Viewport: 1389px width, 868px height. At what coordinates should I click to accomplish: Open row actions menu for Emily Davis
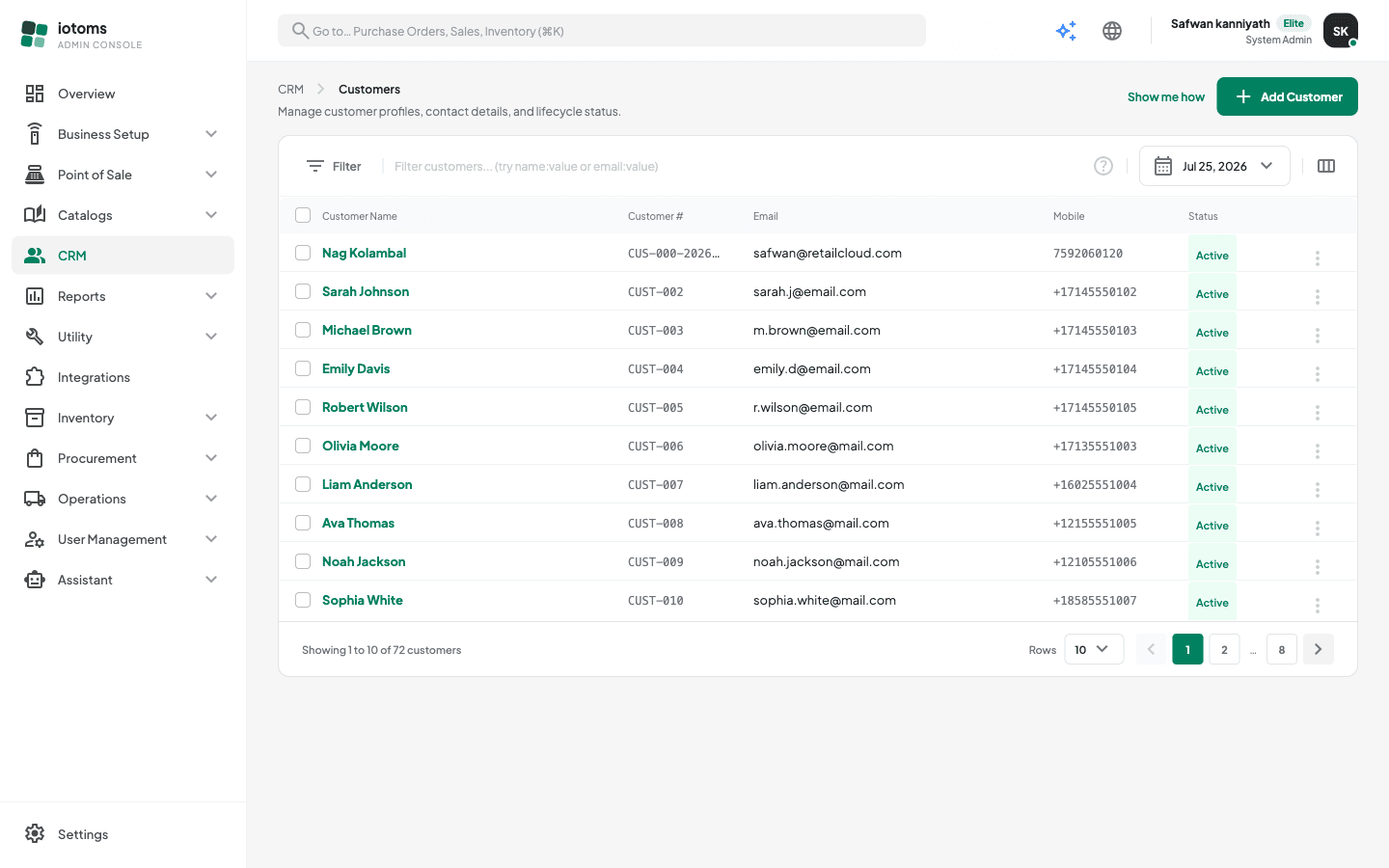pos(1317,373)
